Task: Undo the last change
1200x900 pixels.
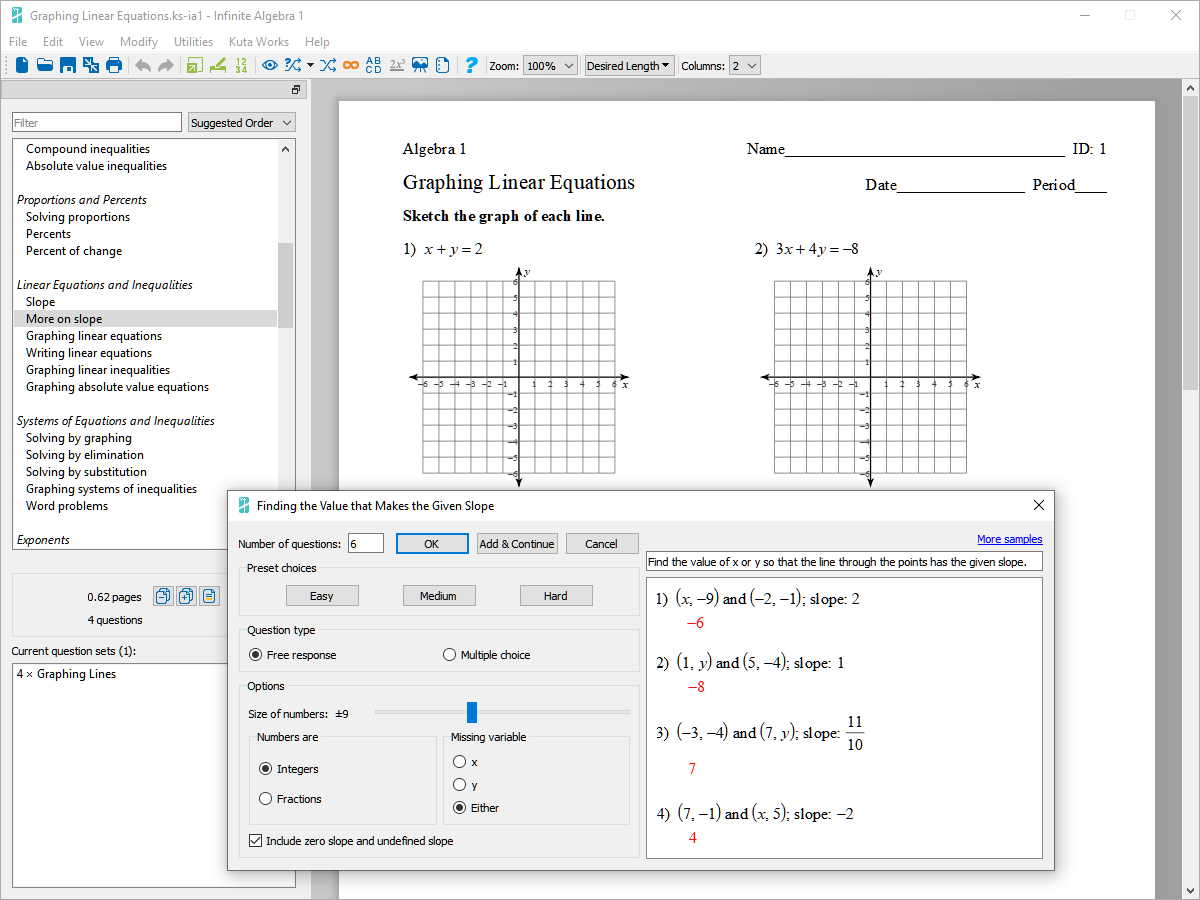Action: pos(142,65)
